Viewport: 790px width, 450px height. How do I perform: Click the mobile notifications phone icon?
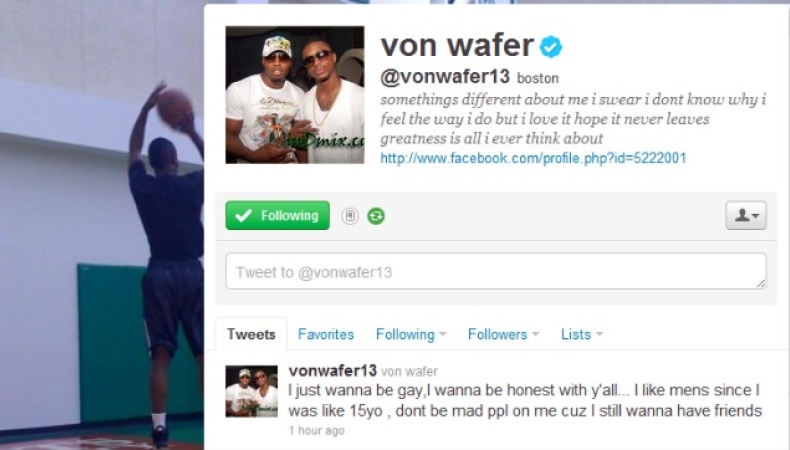click(350, 216)
